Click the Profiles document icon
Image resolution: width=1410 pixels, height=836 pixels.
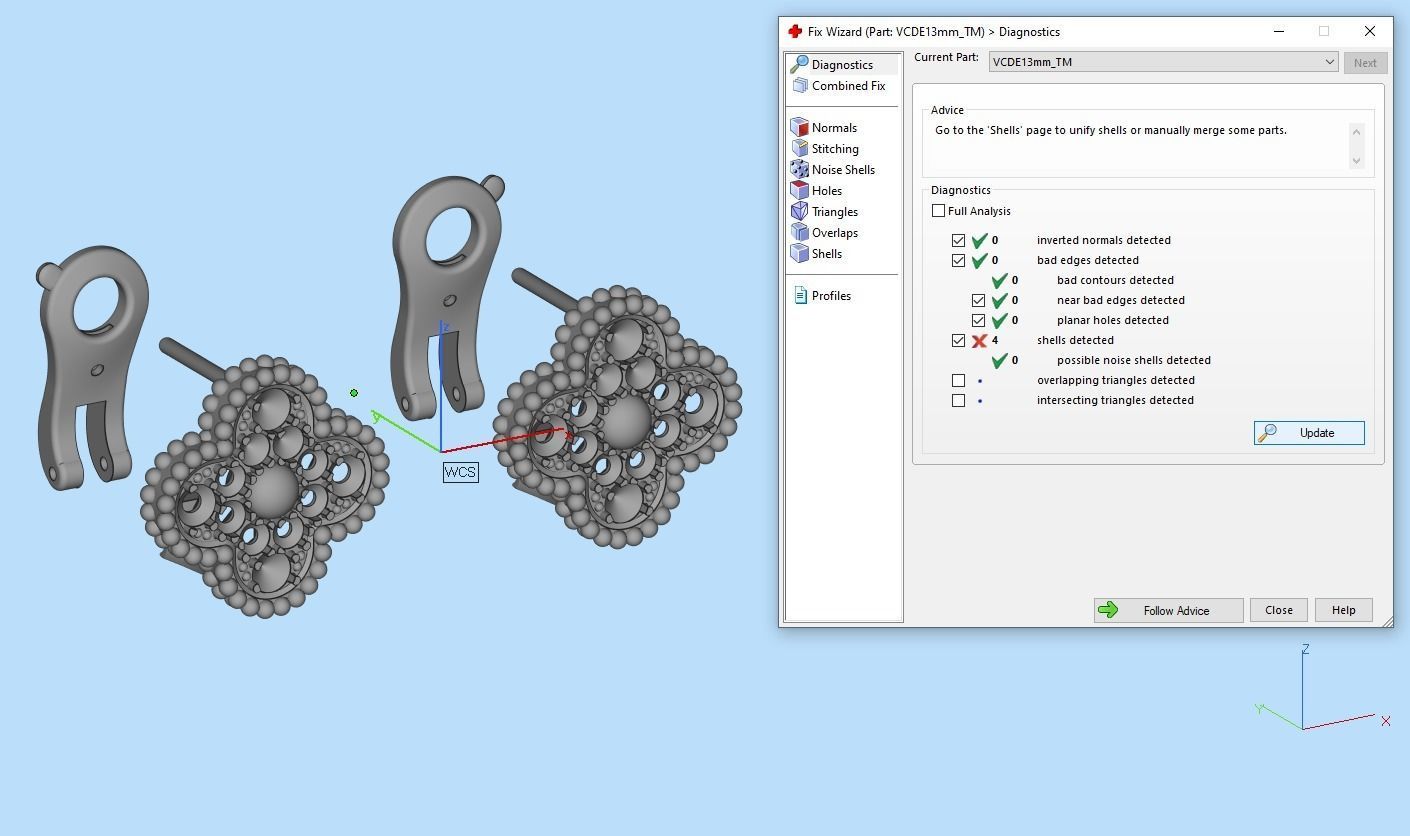point(800,295)
